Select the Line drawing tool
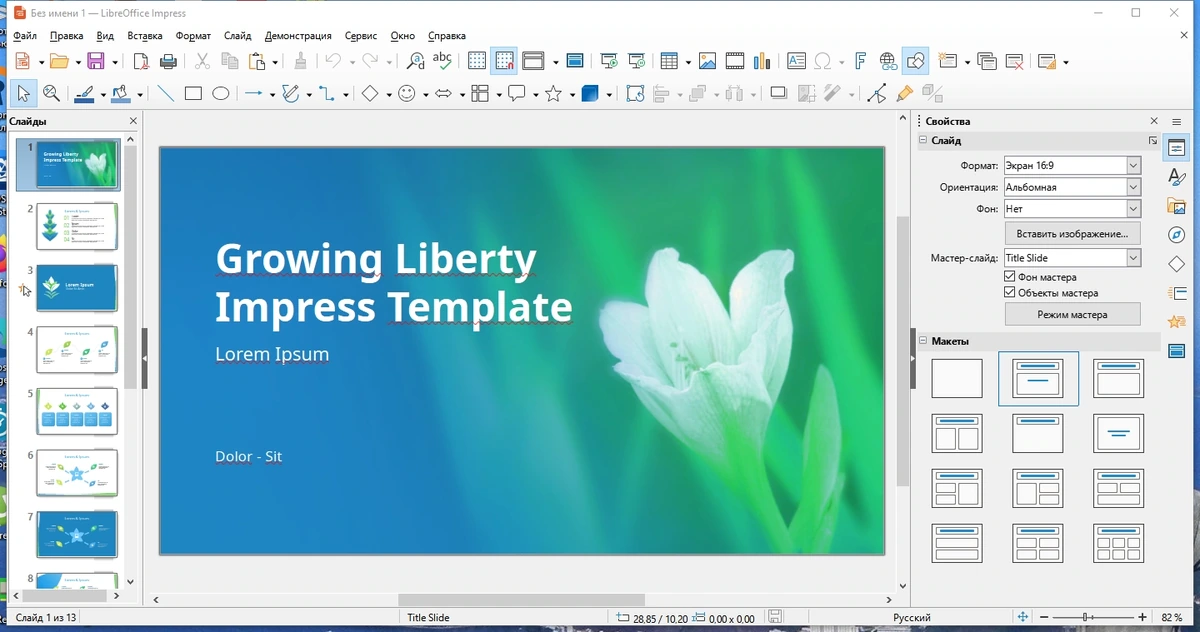Screen dimensions: 1200x632 tap(165, 94)
